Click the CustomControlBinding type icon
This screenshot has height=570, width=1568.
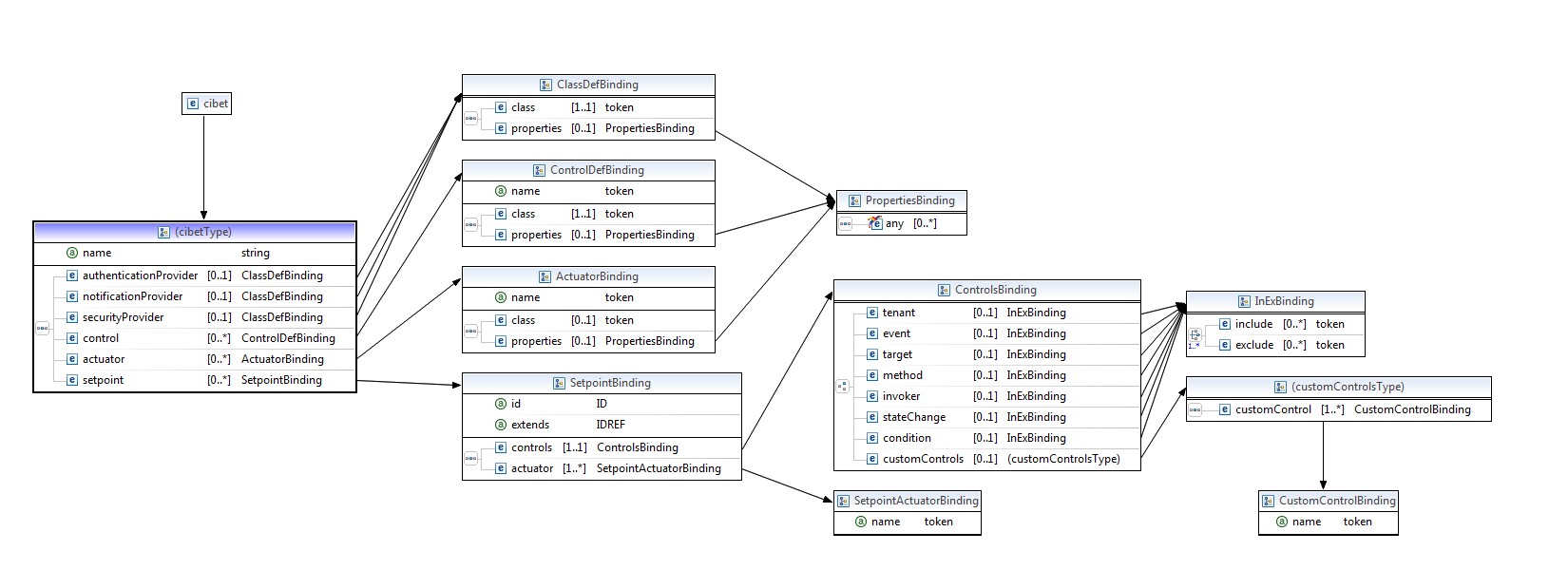1268,501
